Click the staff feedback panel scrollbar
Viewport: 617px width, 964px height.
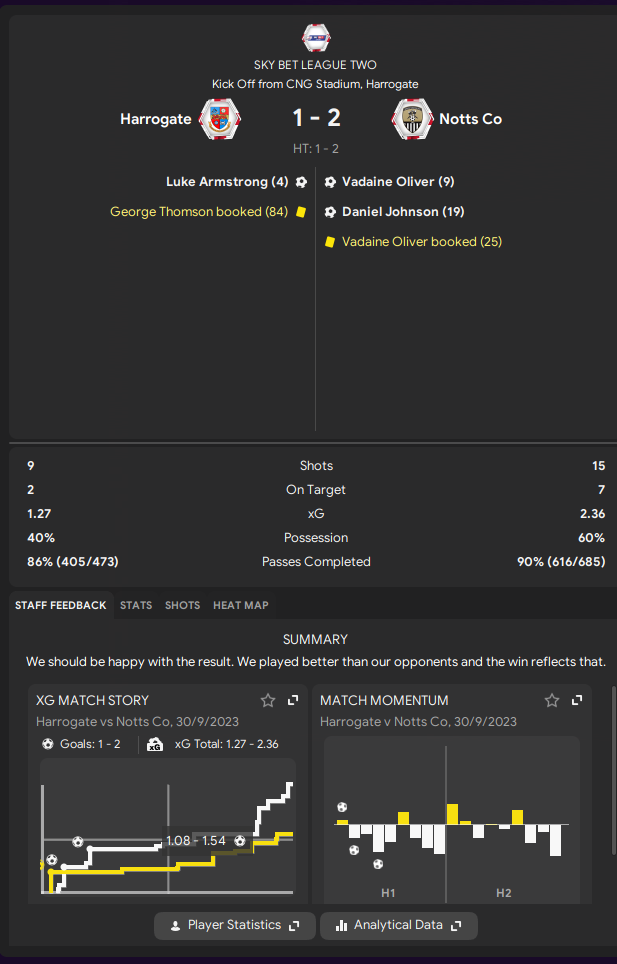coord(613,770)
